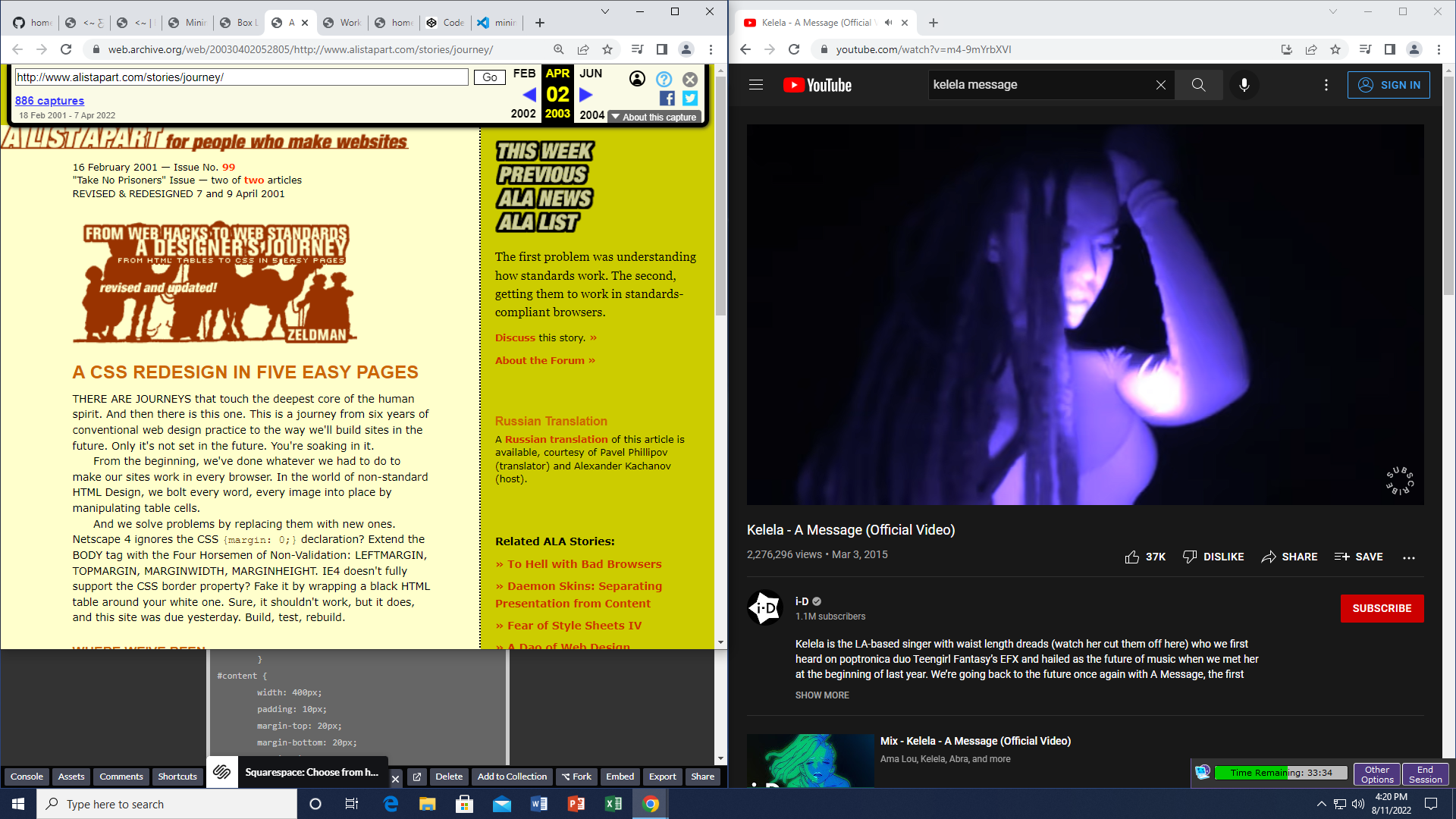Click the Wayback Machine URL input field

pos(241,77)
